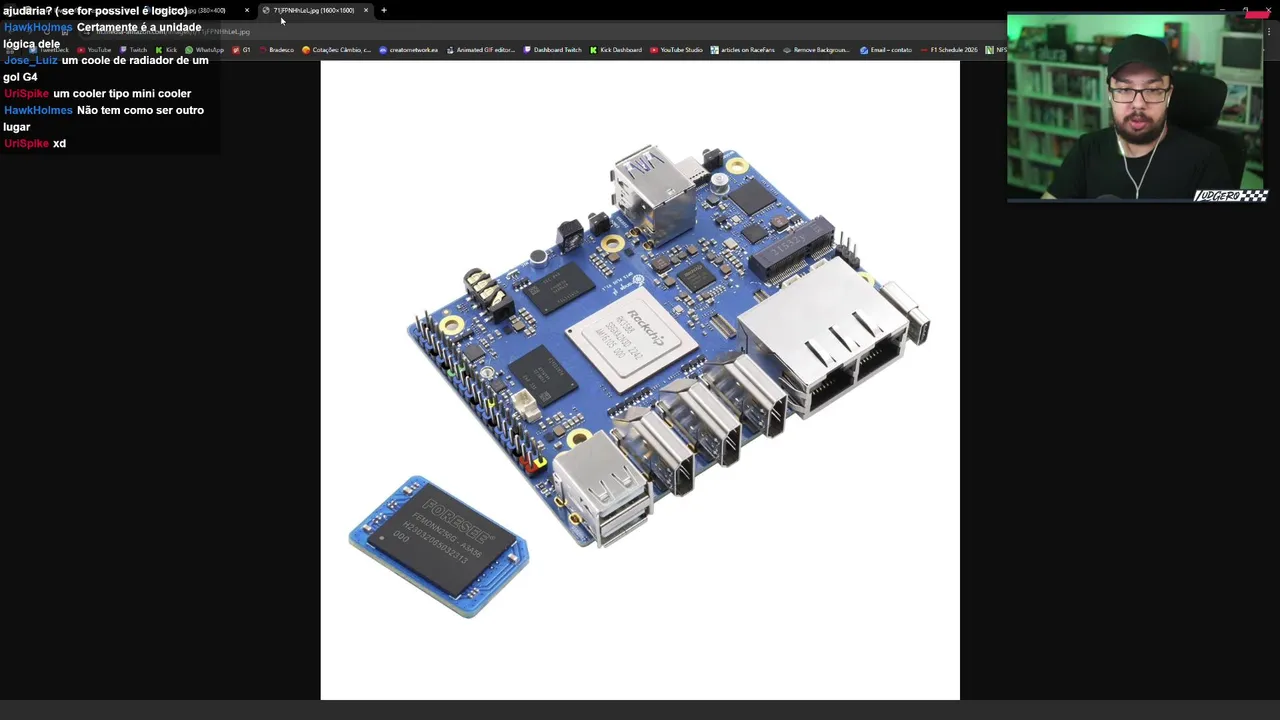Click UriSpike's username beside 'xd'
The image size is (1280, 720).
pos(26,144)
